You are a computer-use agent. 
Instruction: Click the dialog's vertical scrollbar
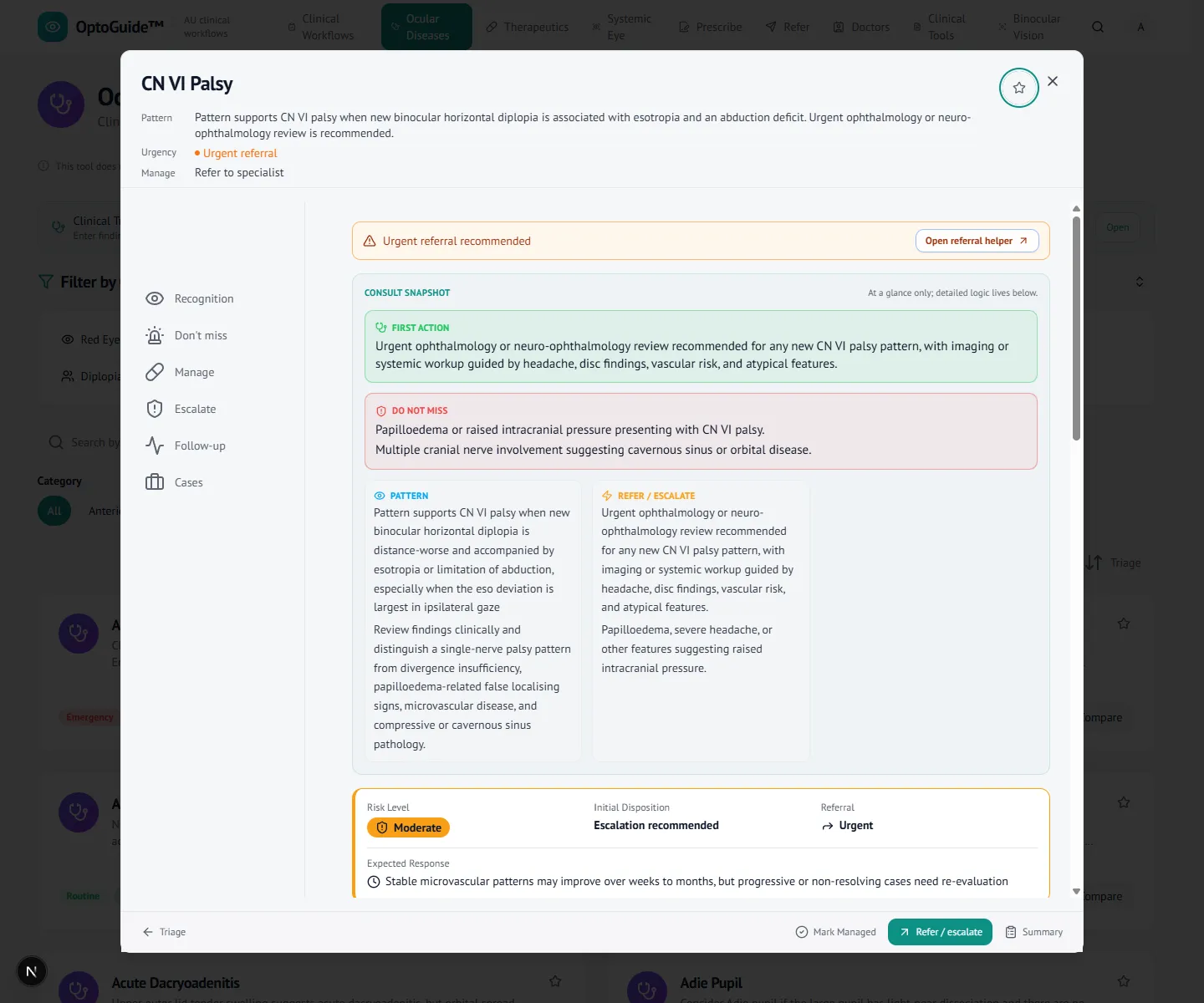coord(1076,328)
